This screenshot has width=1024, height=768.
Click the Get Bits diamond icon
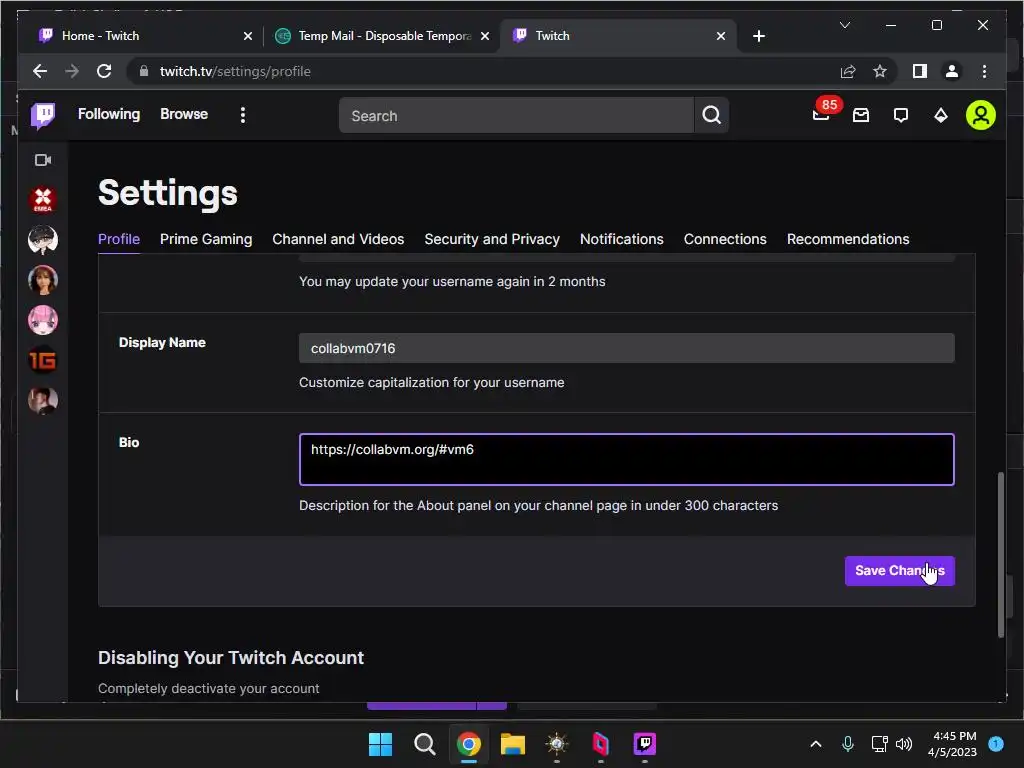tap(940, 115)
